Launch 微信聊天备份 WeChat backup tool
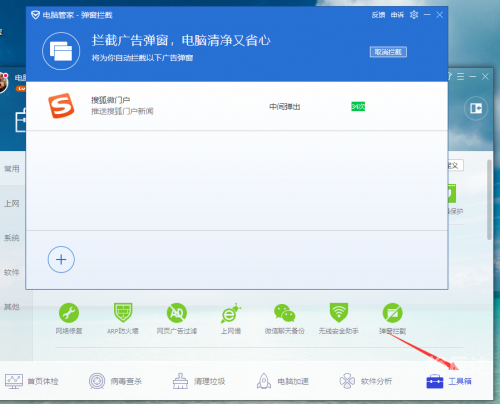This screenshot has height=404, width=500. (285, 313)
